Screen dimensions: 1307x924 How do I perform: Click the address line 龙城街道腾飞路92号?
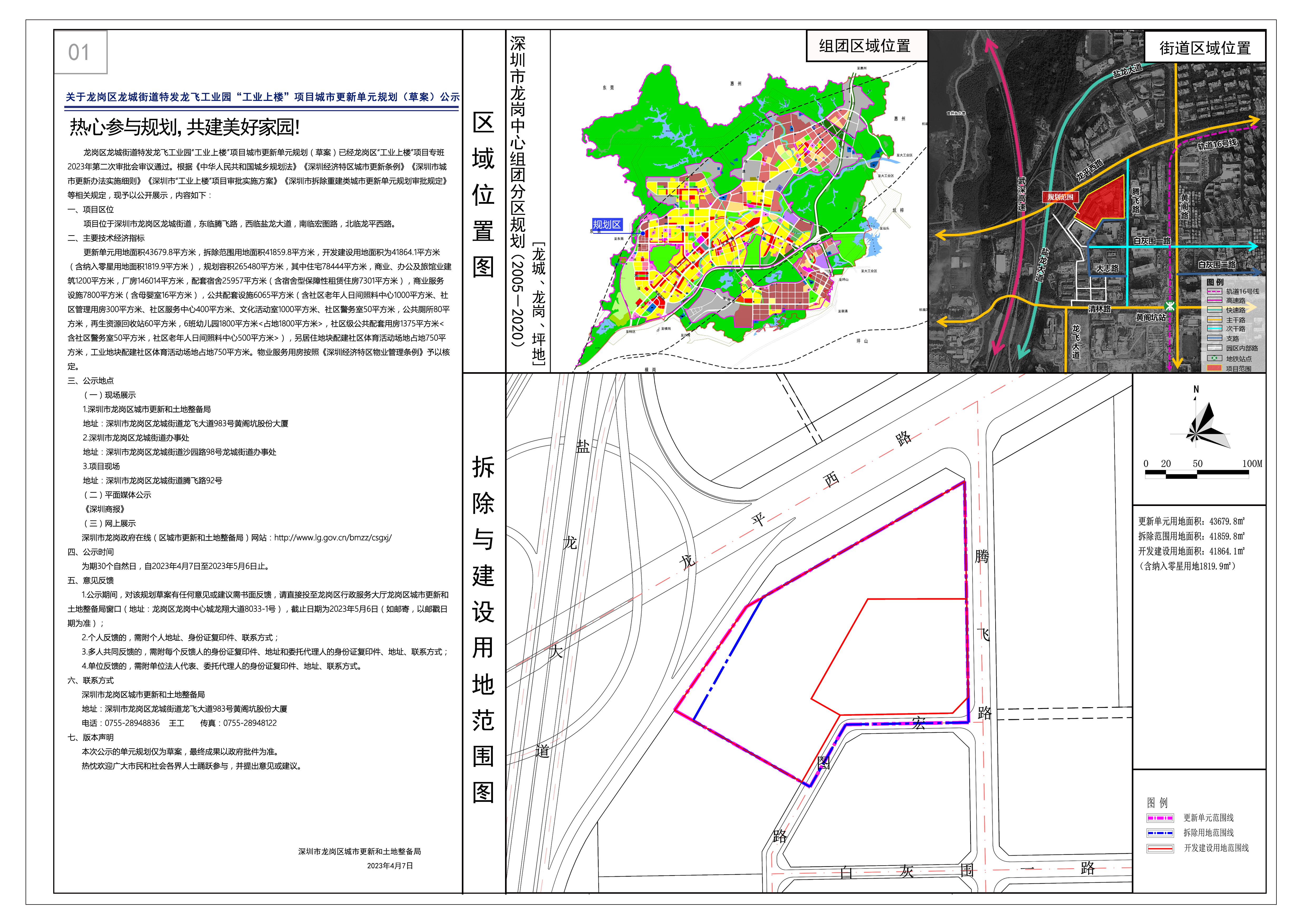coord(164,481)
